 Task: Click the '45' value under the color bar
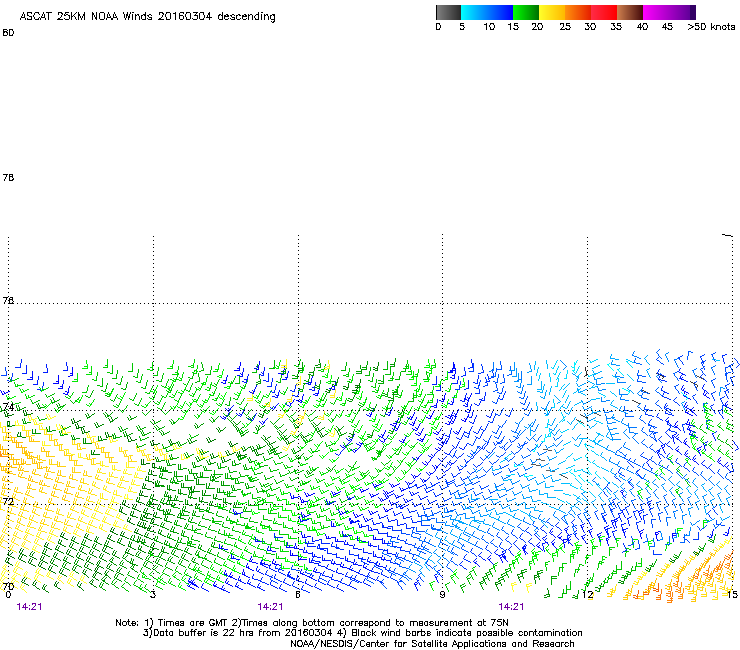[x=667, y=27]
